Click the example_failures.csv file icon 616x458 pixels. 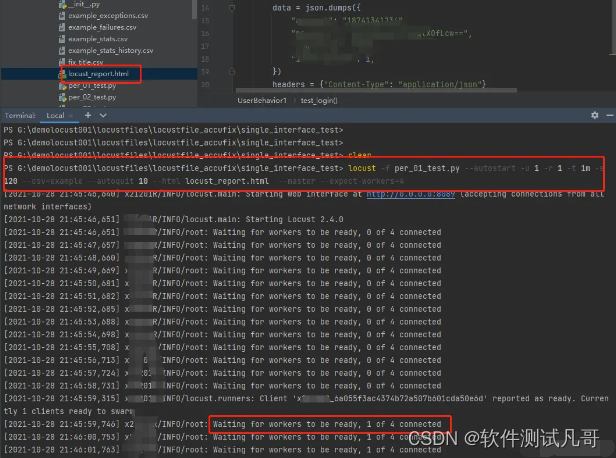62,27
